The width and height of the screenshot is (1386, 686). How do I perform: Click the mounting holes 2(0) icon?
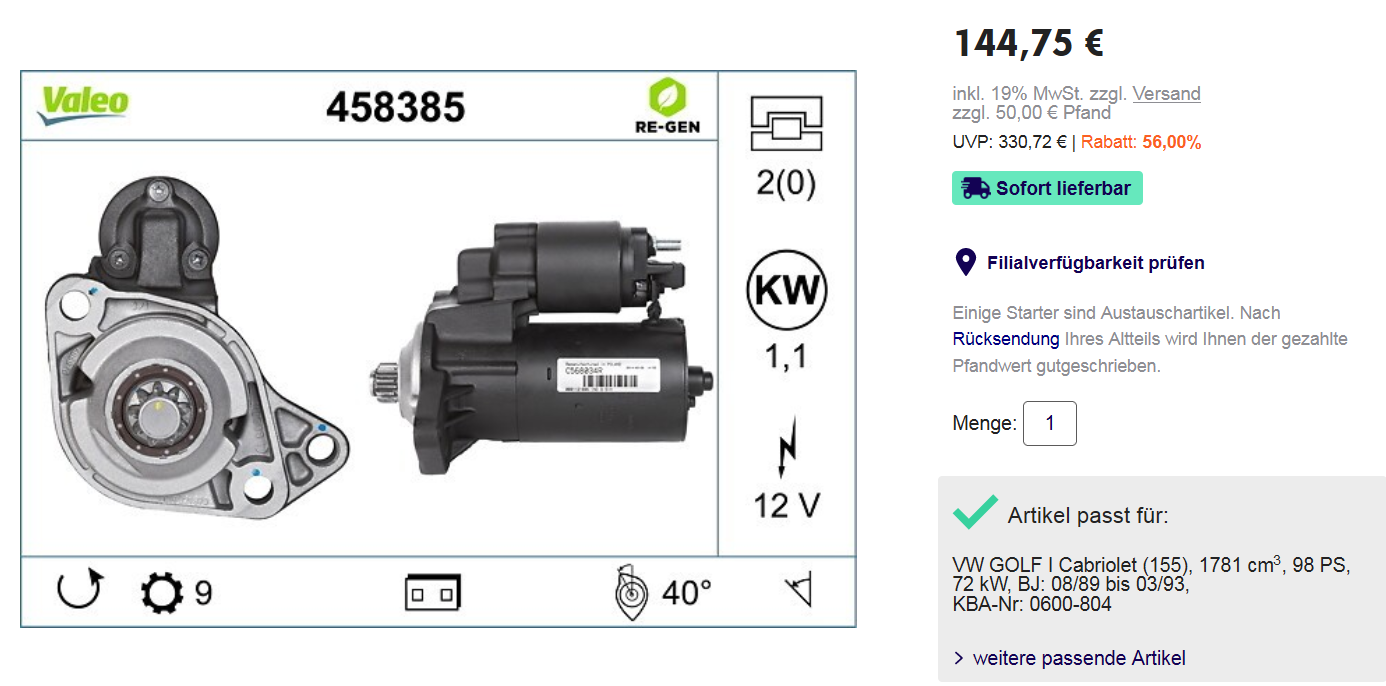click(x=787, y=125)
